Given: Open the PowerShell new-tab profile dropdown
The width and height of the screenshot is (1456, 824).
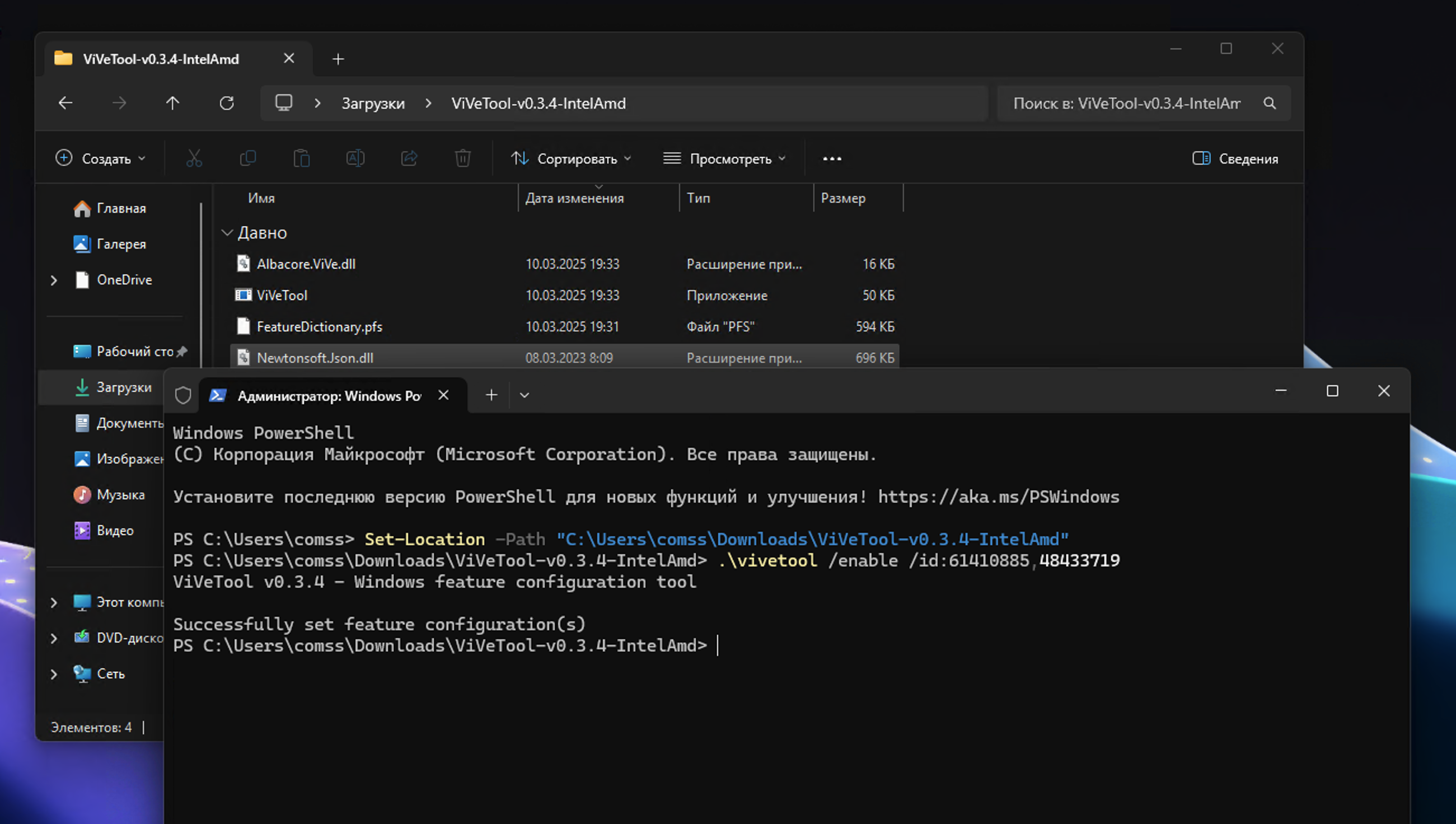Looking at the screenshot, I should point(525,395).
